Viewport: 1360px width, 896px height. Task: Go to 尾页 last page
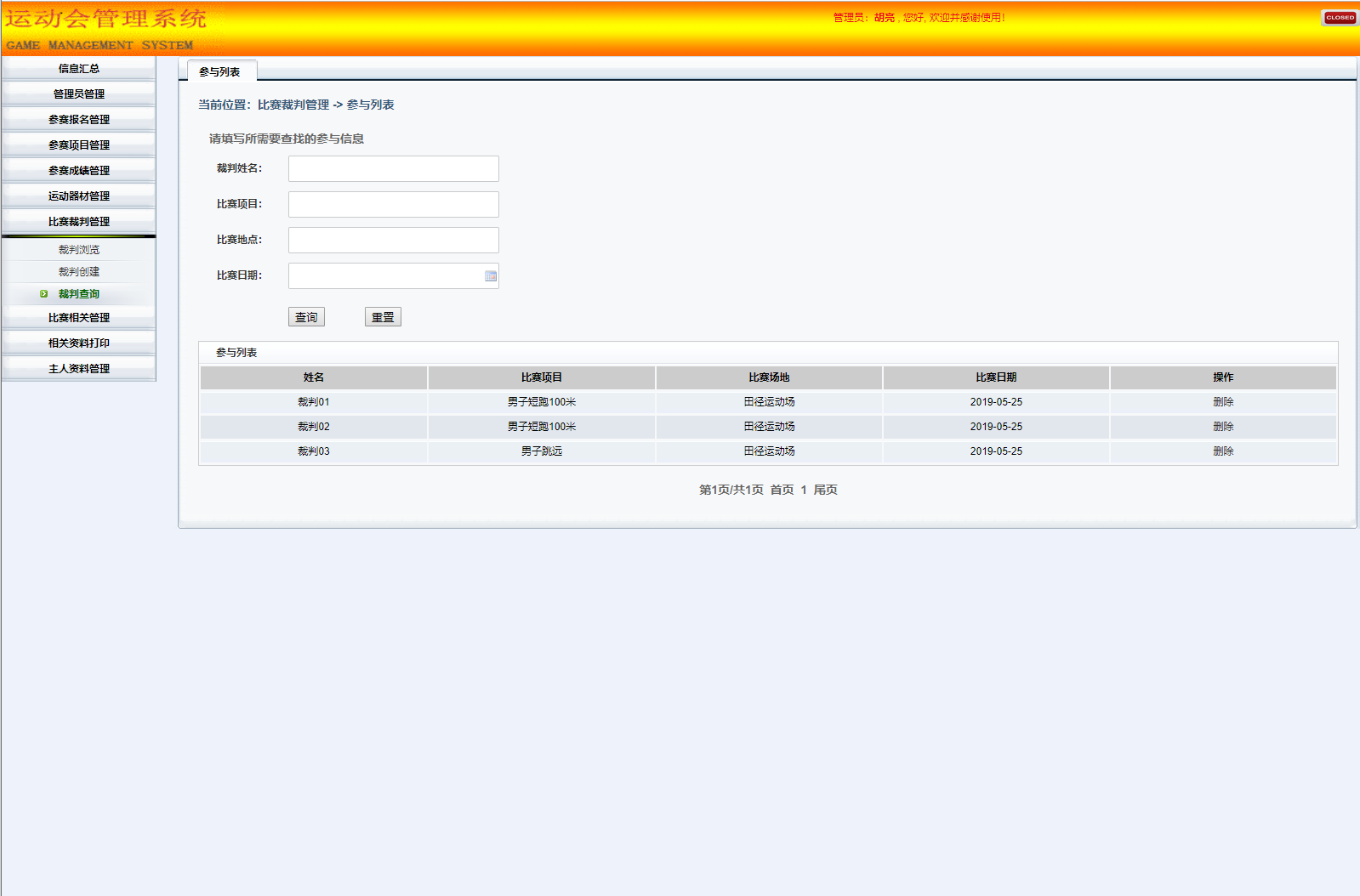pyautogui.click(x=825, y=490)
